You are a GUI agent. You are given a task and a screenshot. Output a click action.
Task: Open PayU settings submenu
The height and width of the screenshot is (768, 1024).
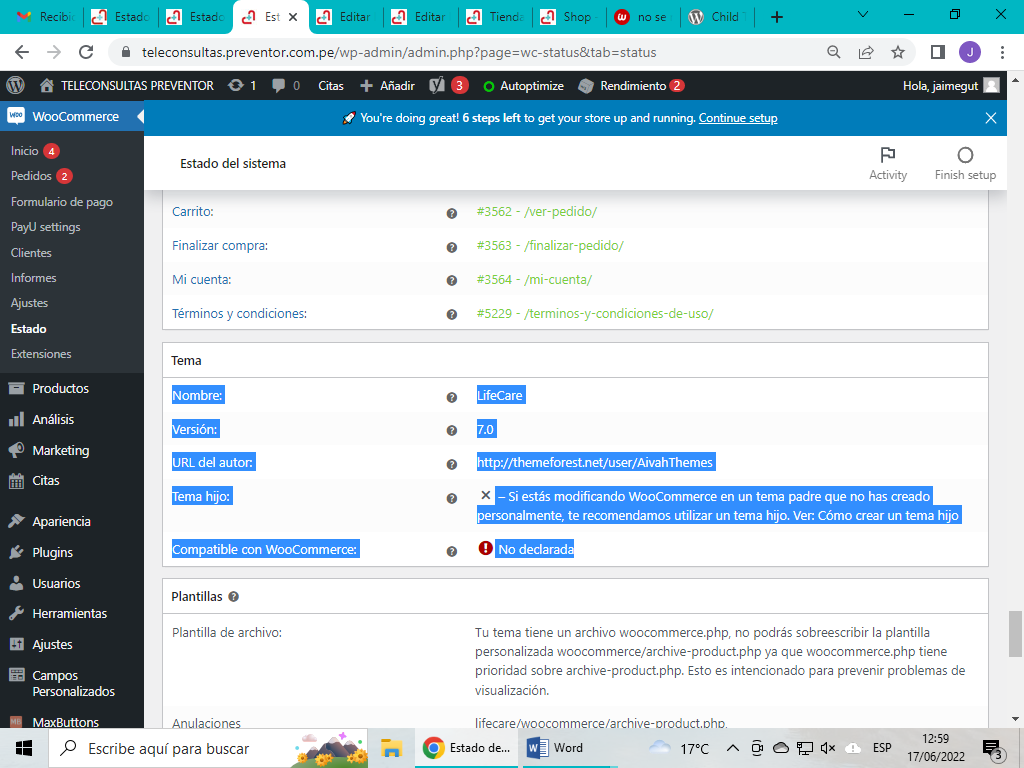46,227
